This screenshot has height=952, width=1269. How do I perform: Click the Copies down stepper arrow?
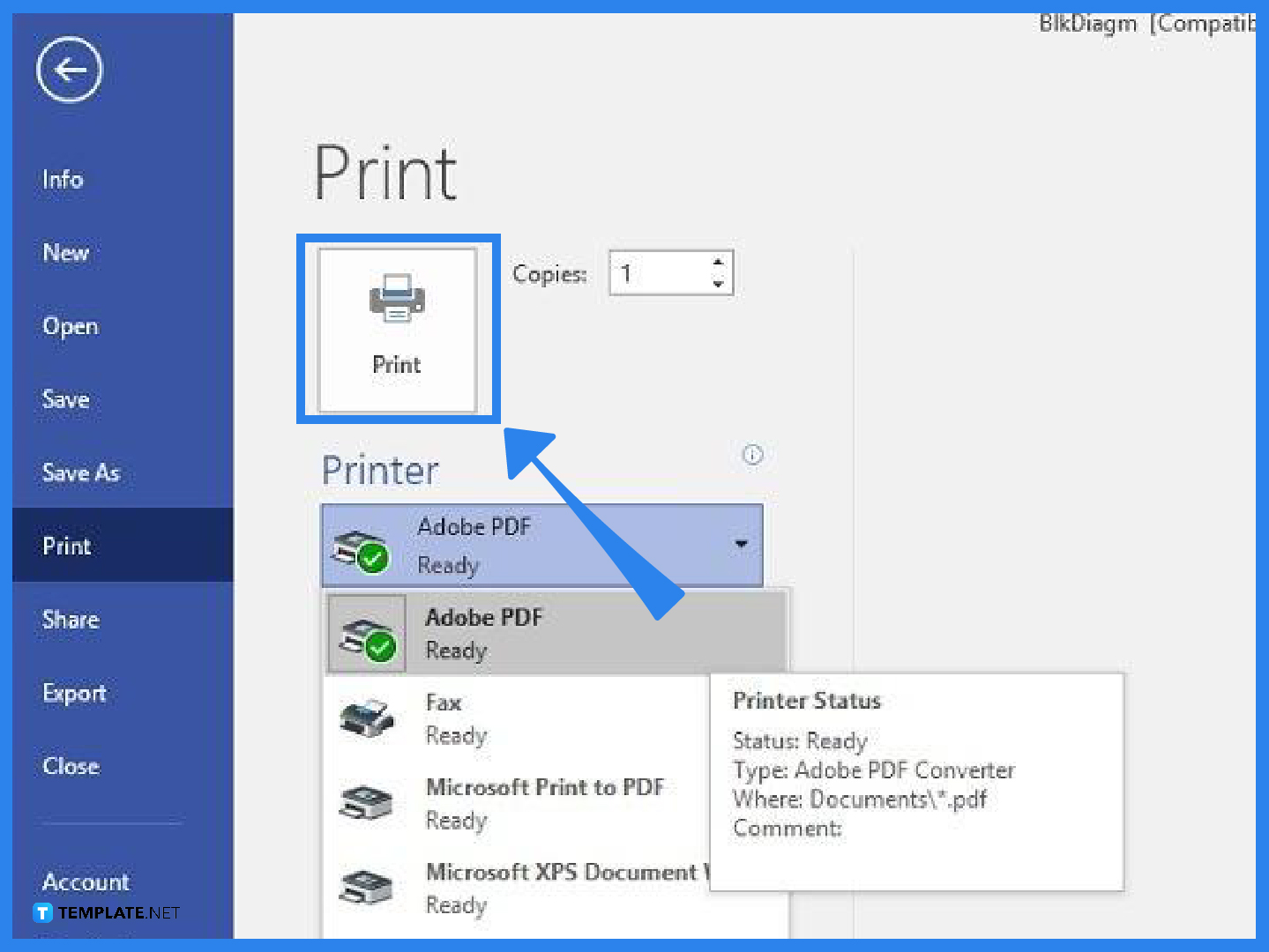[718, 284]
